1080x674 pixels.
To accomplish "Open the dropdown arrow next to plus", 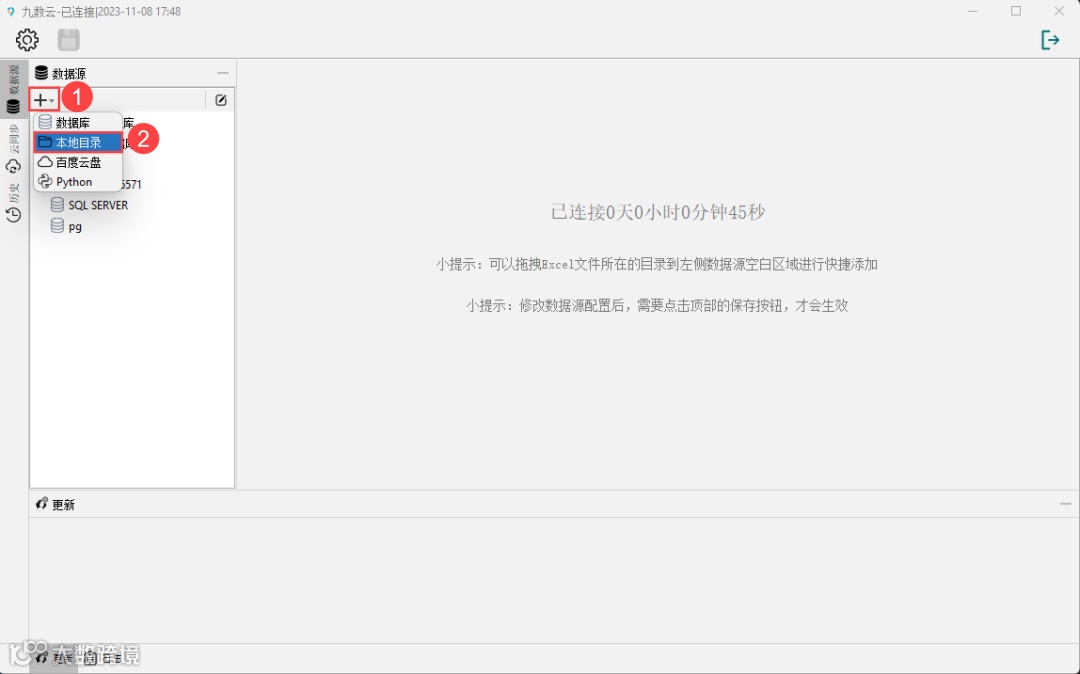I will coord(50,99).
